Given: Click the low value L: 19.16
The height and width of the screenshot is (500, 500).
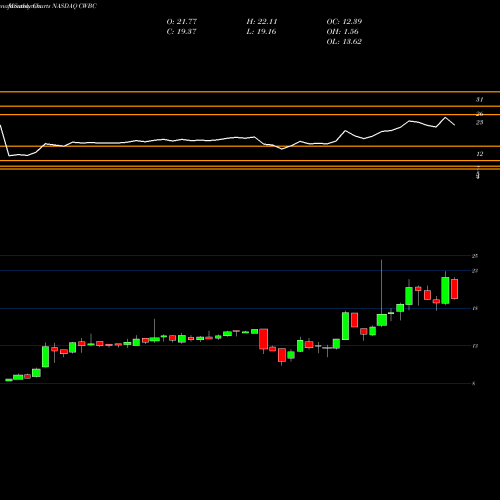Looking at the screenshot, I should pyautogui.click(x=261, y=31).
